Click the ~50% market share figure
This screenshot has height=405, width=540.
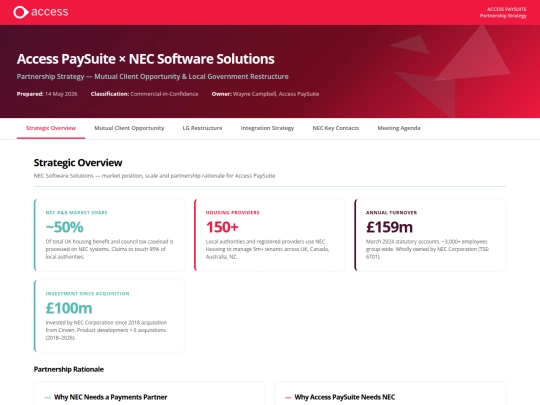point(64,227)
